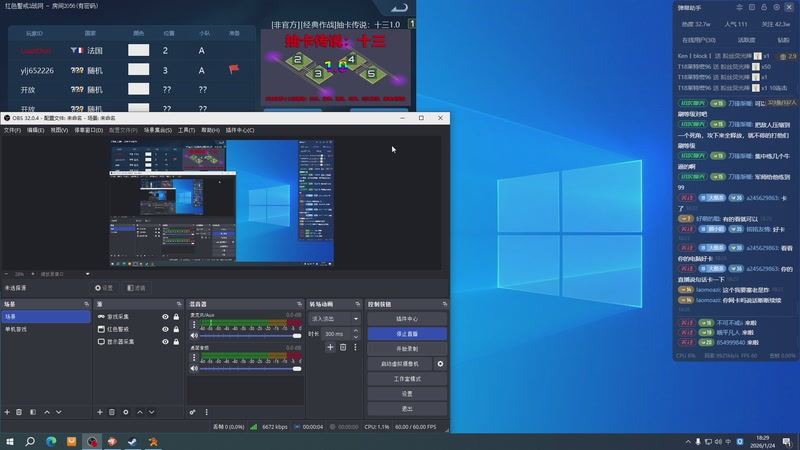Delete selected source using Sources panel trash icon
The image size is (800, 450).
(112, 412)
